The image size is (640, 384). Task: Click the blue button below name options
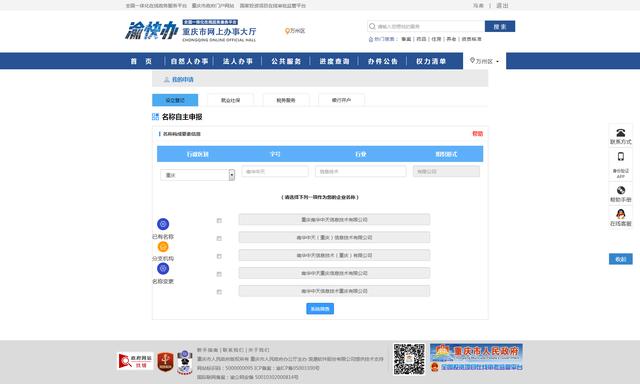[320, 309]
